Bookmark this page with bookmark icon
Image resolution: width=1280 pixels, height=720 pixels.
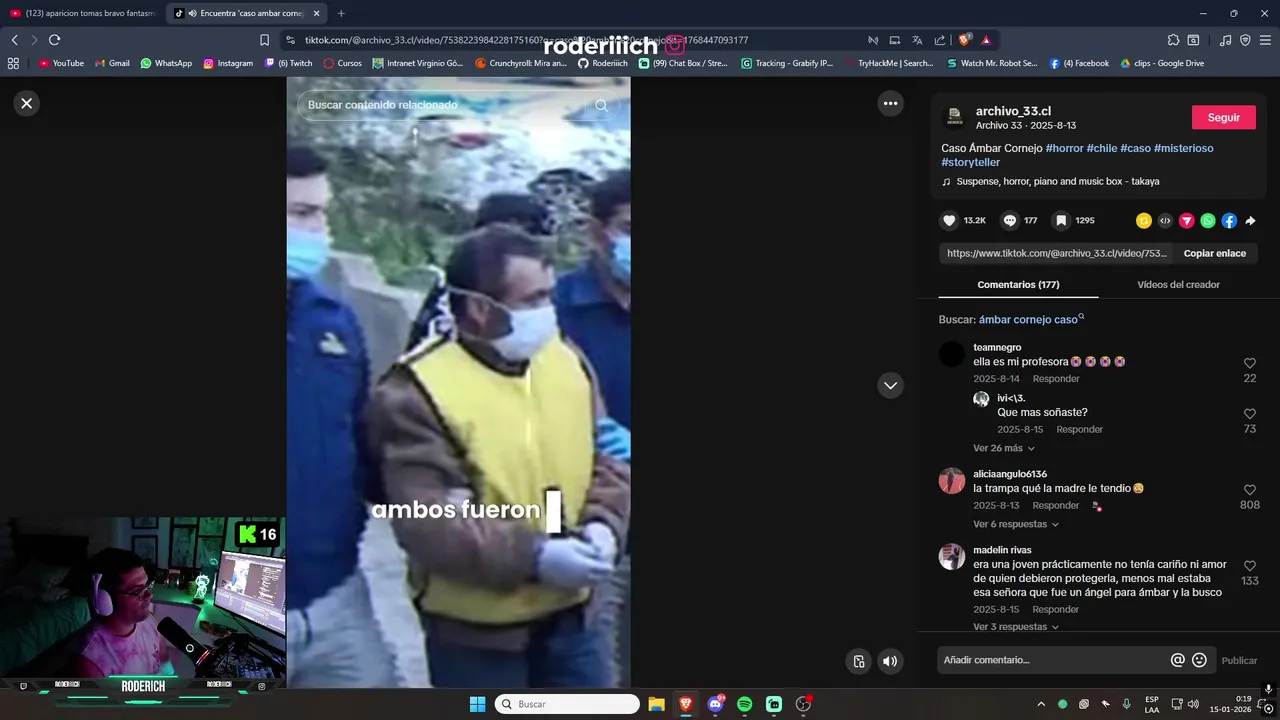click(x=264, y=40)
